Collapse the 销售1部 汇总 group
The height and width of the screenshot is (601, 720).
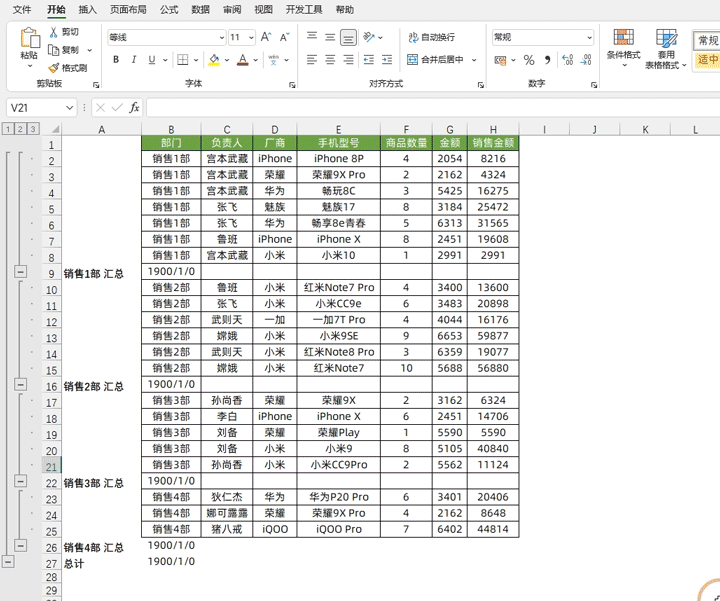pos(20,272)
